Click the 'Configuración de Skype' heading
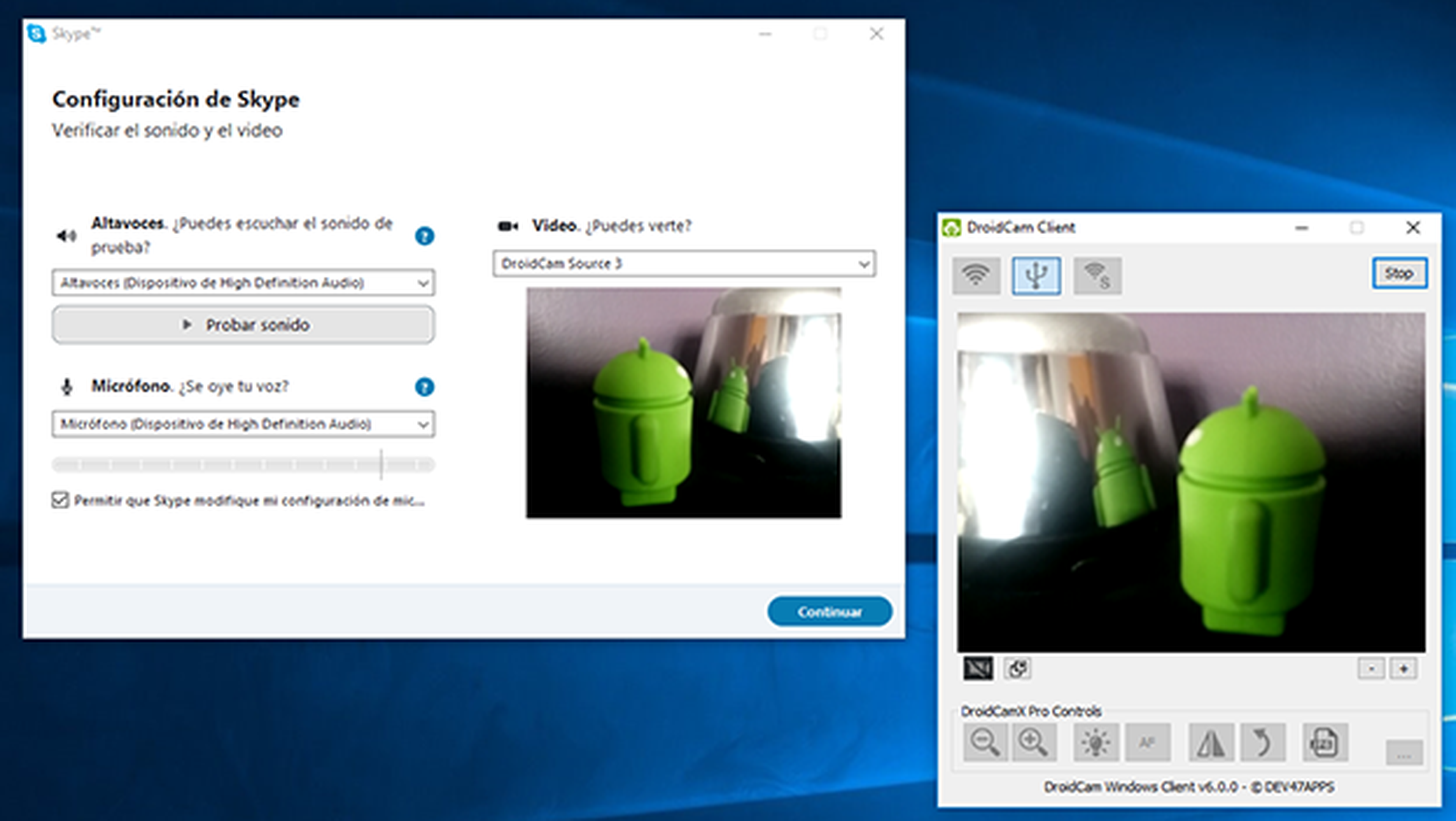Viewport: 1456px width, 821px height. point(176,99)
